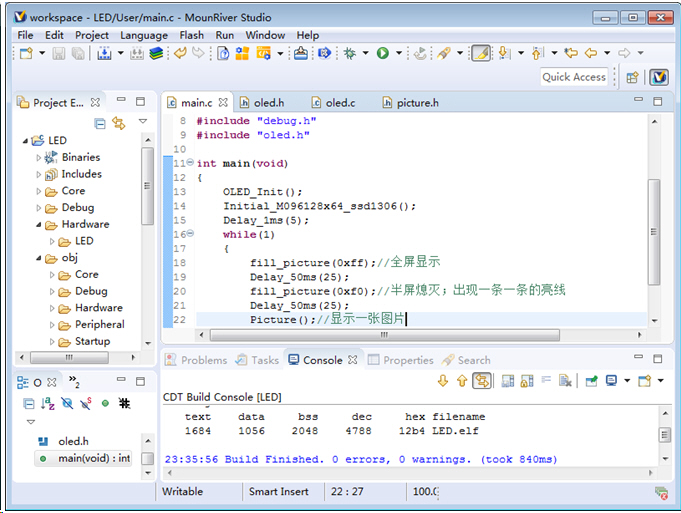Click the Save toolbar icon
The image size is (681, 513).
[59, 53]
